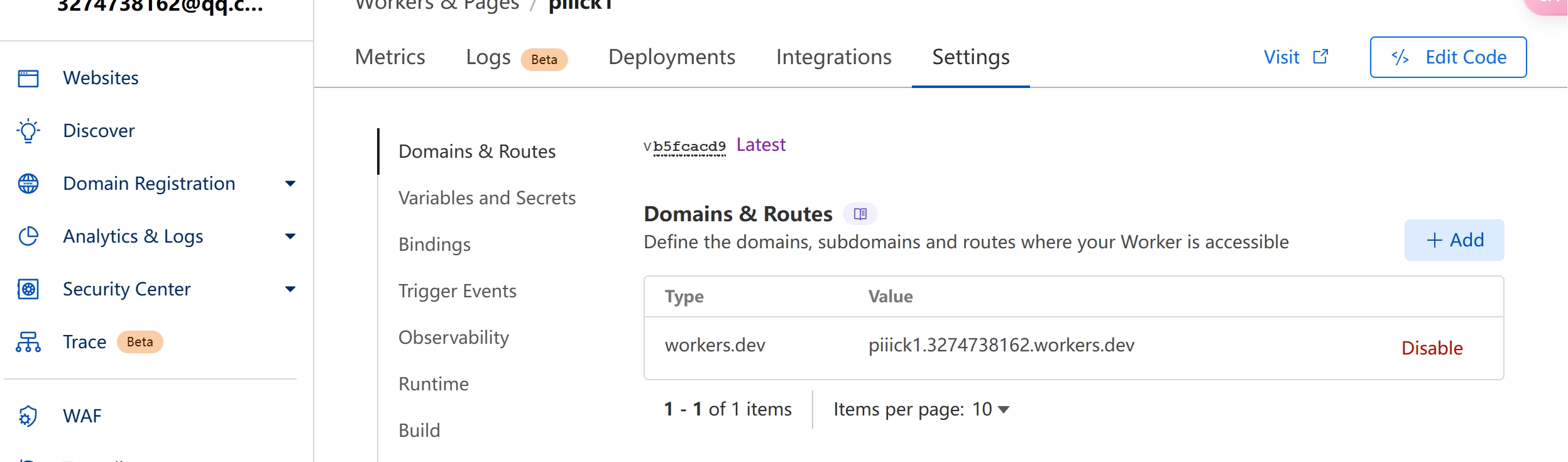This screenshot has width=1568, height=462.
Task: Switch to the Metrics tab
Action: click(390, 57)
